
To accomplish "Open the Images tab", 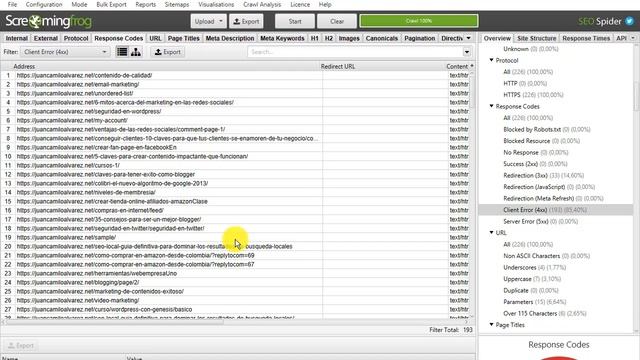I will (x=349, y=38).
